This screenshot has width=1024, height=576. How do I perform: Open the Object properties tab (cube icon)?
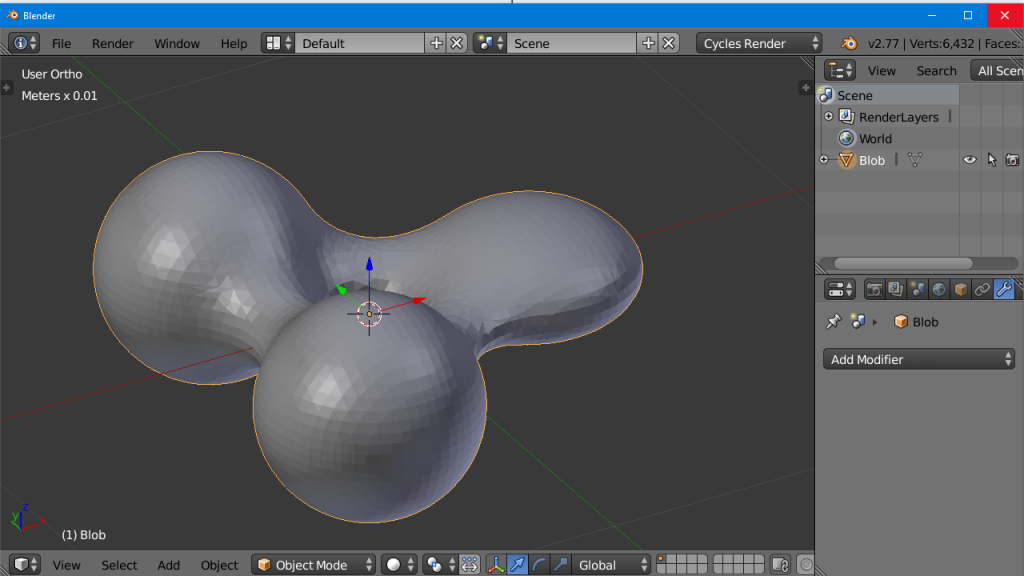click(x=961, y=289)
